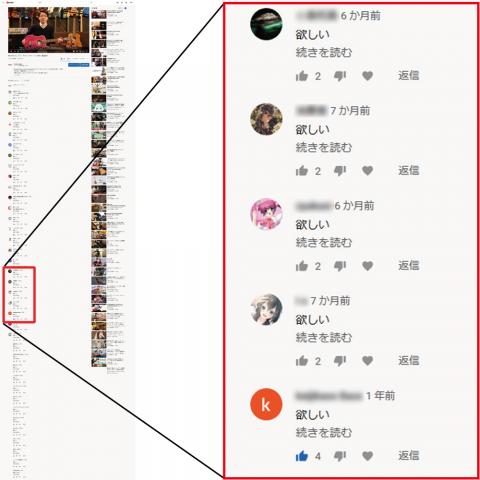480x480 pixels.
Task: Play the guitar video in the player
Action: [x=49, y=30]
